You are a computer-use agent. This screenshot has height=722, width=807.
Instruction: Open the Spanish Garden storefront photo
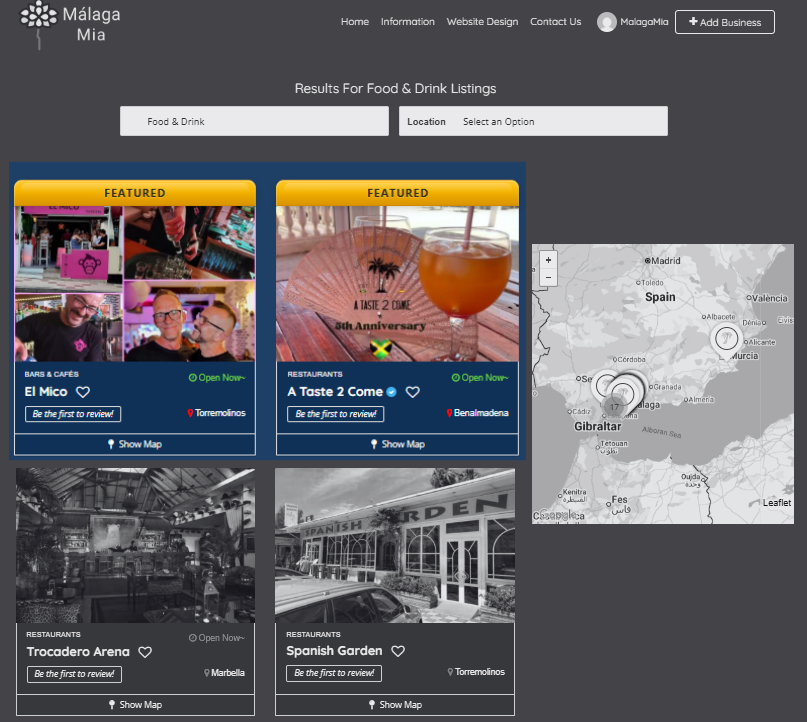[x=395, y=545]
